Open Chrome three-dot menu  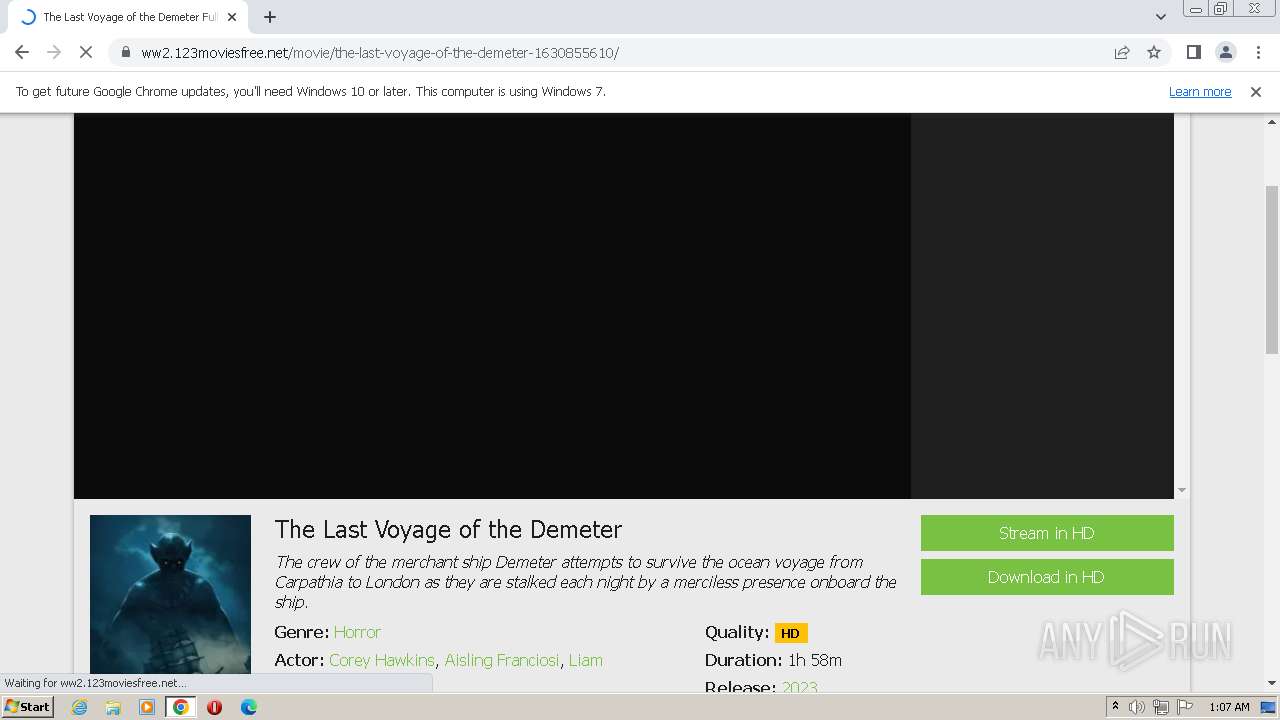[1257, 52]
